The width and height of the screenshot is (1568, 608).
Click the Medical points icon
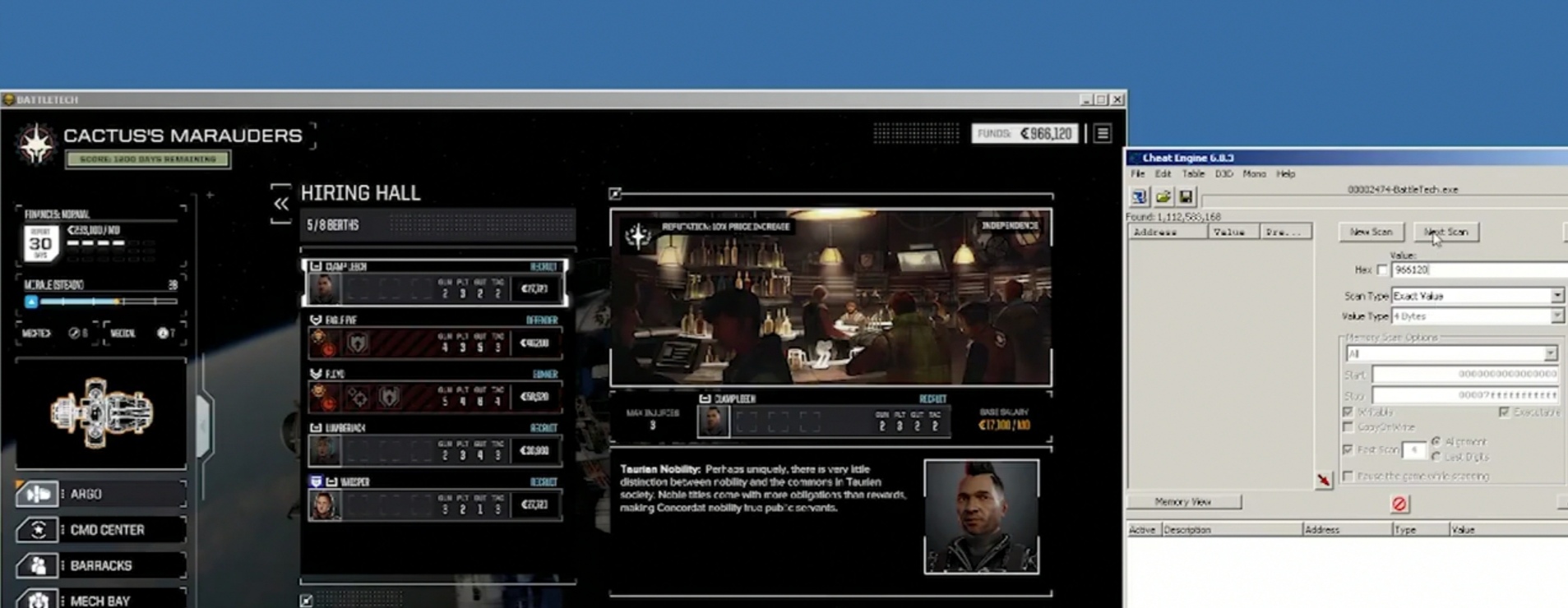pyautogui.click(x=162, y=333)
